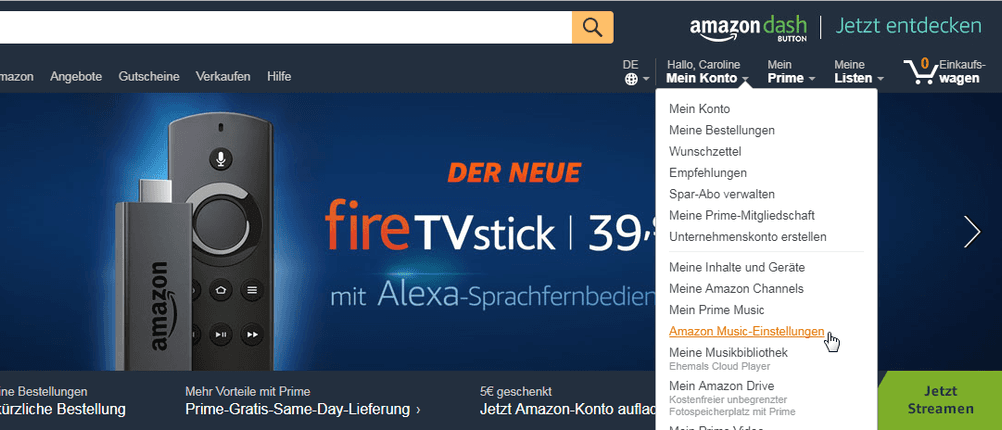The height and width of the screenshot is (430, 1002).
Task: Open the shopping cart icon
Action: tap(919, 72)
